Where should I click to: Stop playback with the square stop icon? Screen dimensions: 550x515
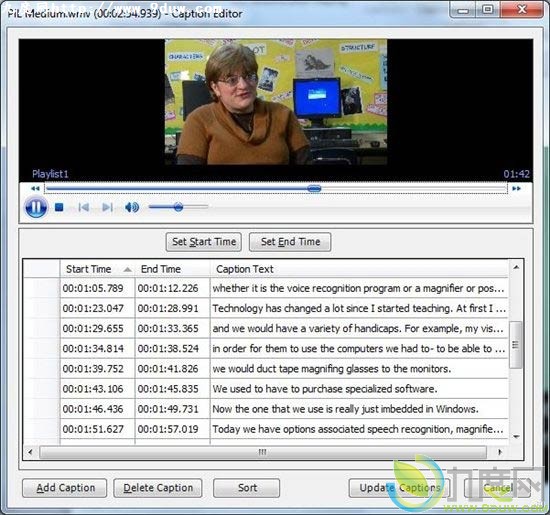coord(59,207)
